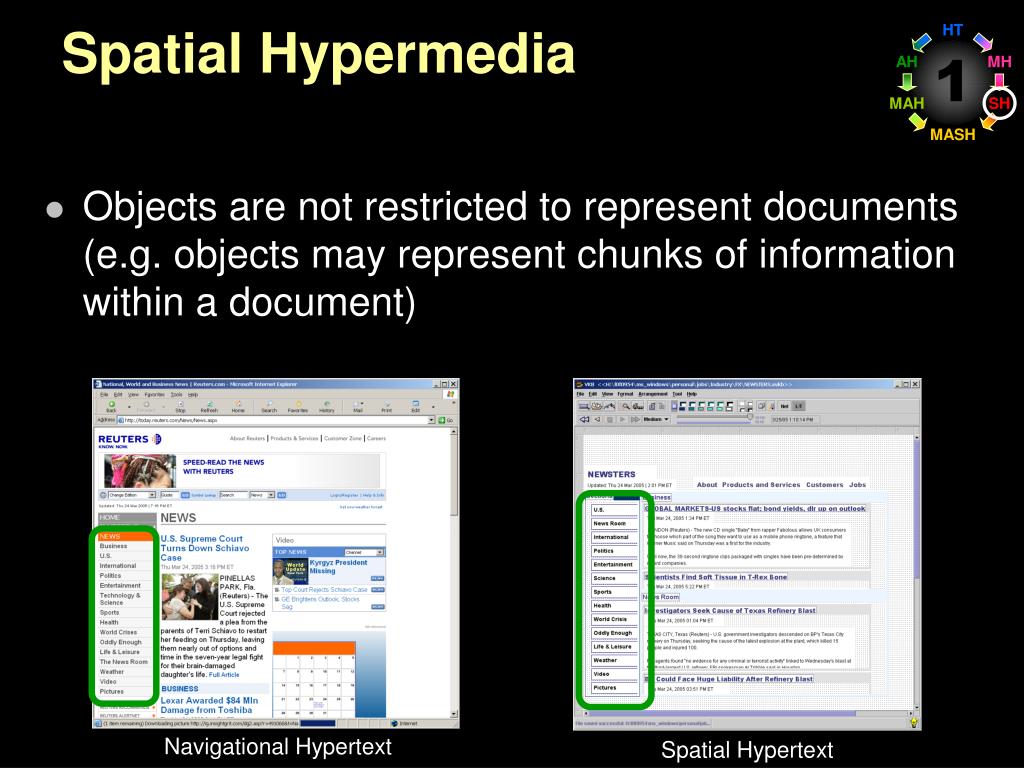This screenshot has width=1024, height=768.
Task: Click the GLOBAL MARKETS-US stocks flat headline
Action: (757, 508)
